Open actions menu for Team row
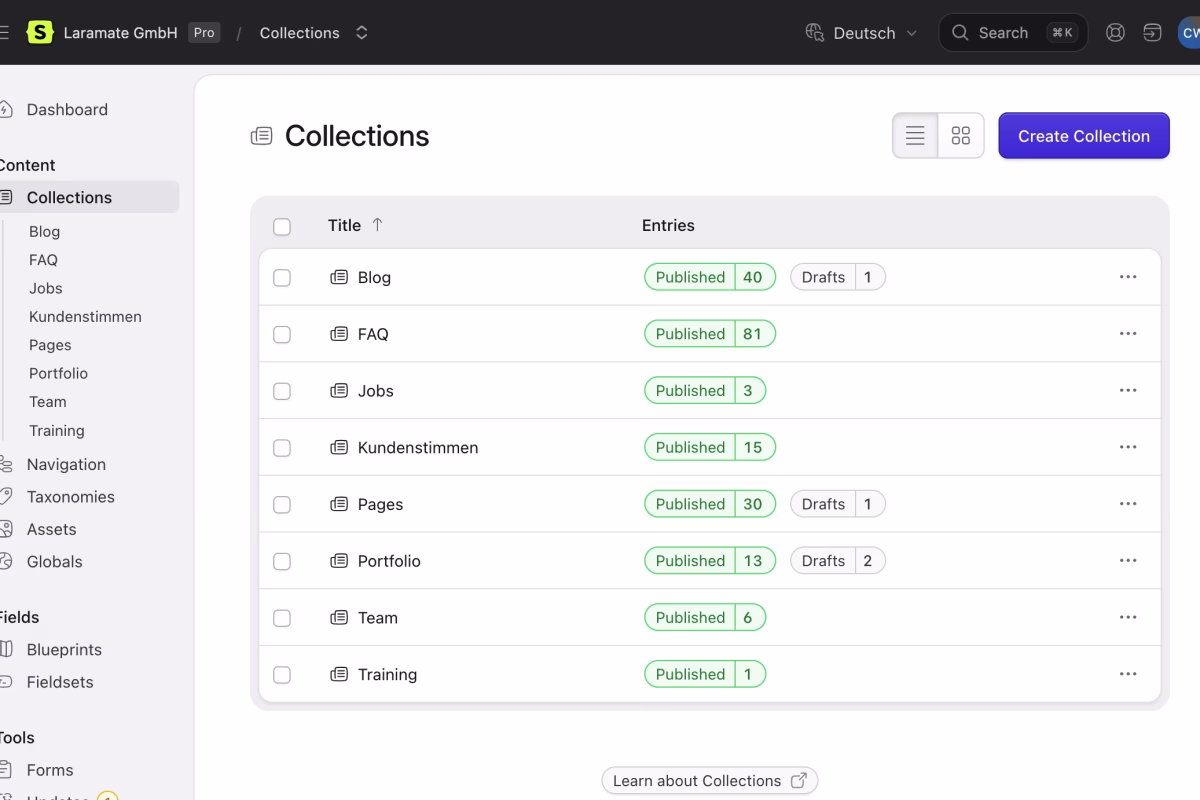Image resolution: width=1200 pixels, height=800 pixels. 1128,618
